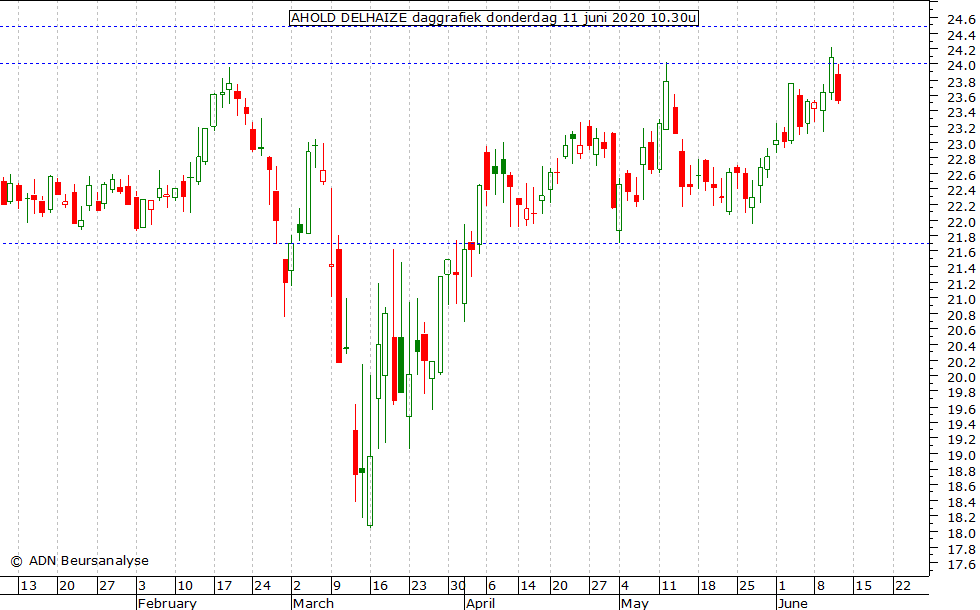Image resolution: width=980 pixels, height=610 pixels.
Task: Click the 22.6 axis value
Action: [961, 176]
